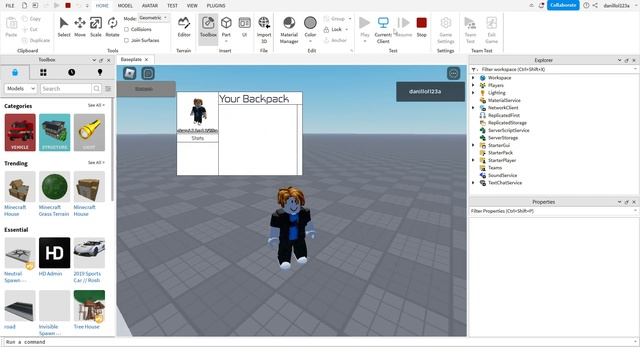Expand the Players tree node
Image resolution: width=640 pixels, height=360 pixels.
(473, 85)
